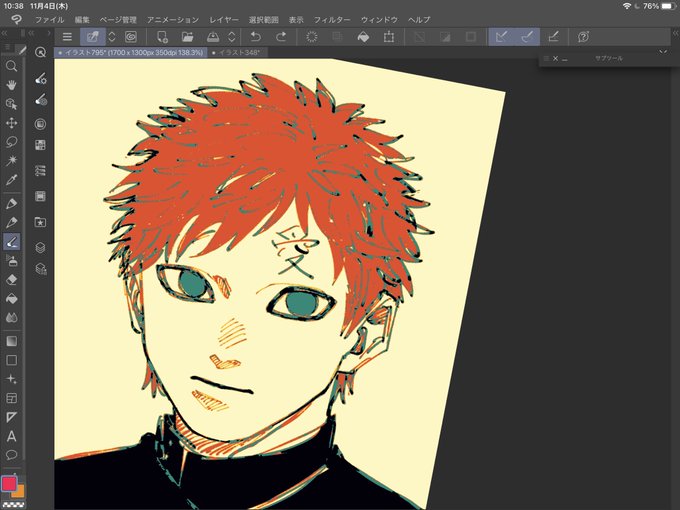
Task: Select the Hand move-view tool
Action: [x=11, y=85]
